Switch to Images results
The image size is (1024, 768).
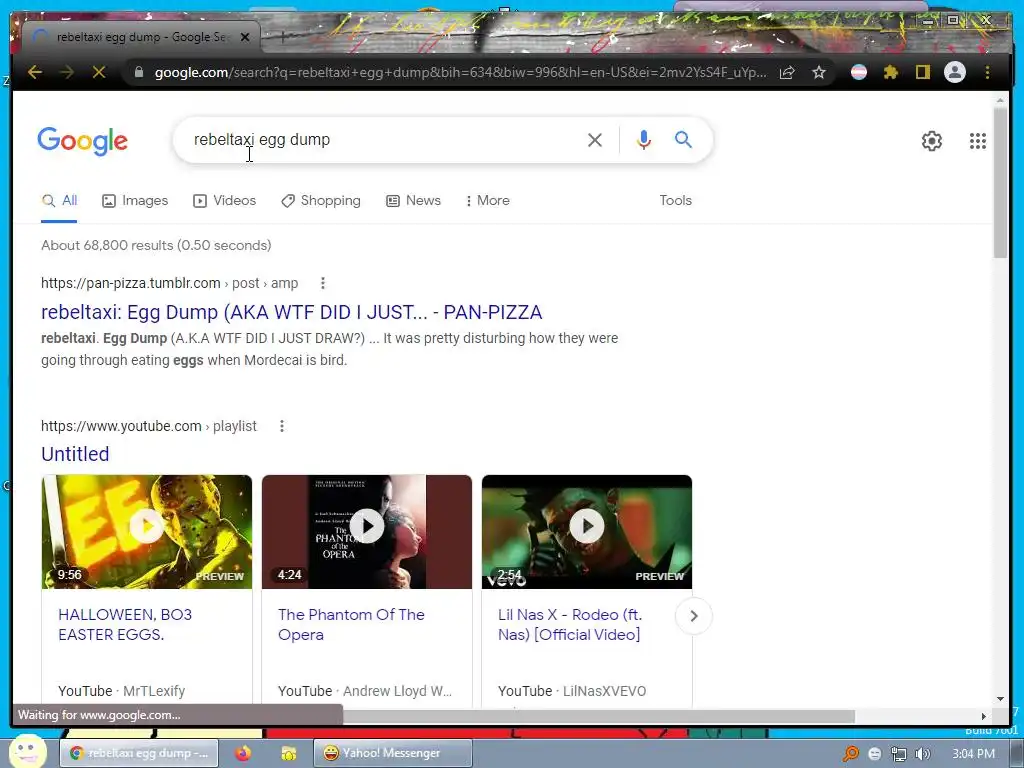pyautogui.click(x=135, y=200)
